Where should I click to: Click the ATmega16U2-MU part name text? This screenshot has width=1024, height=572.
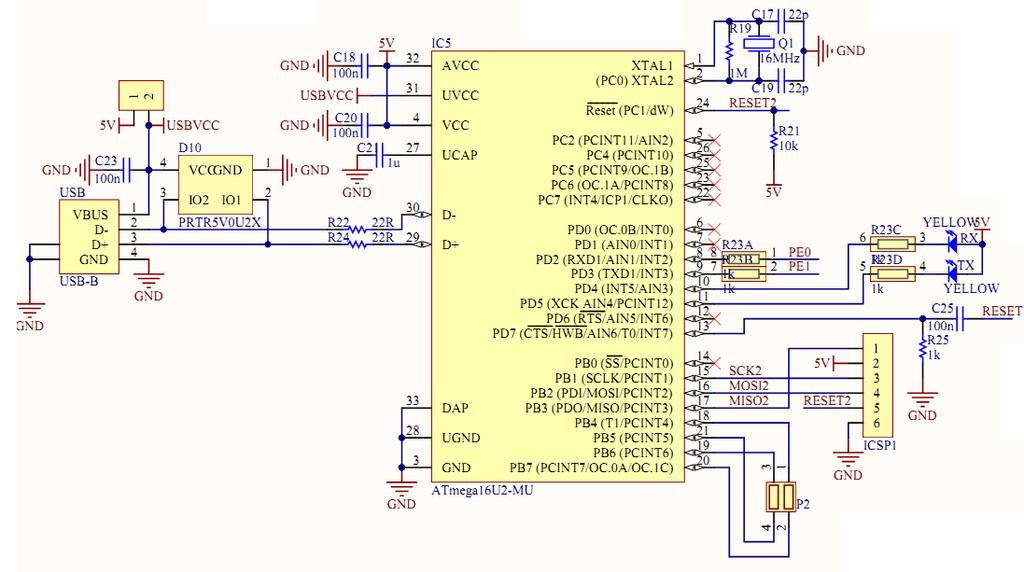click(x=482, y=490)
